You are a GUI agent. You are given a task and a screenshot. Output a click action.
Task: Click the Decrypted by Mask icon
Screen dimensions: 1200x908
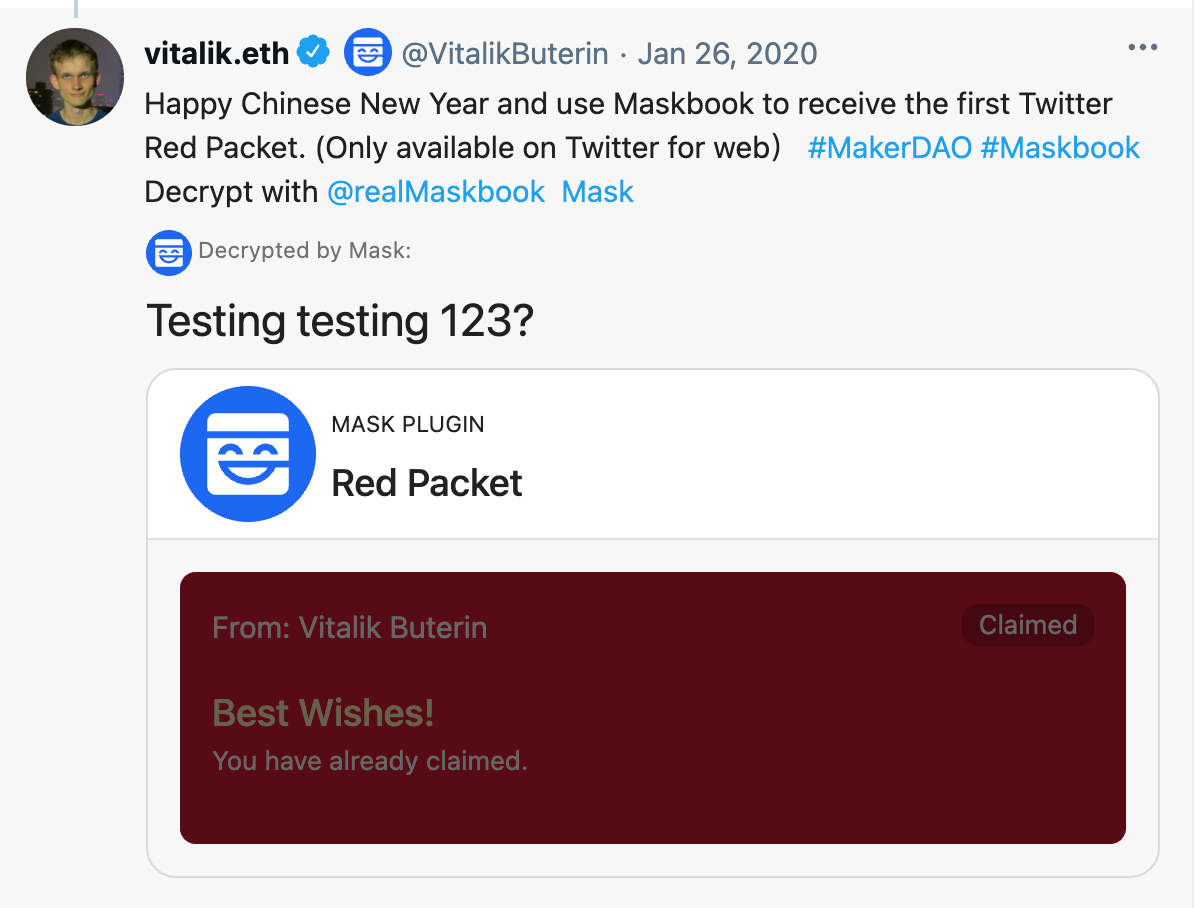pos(168,253)
